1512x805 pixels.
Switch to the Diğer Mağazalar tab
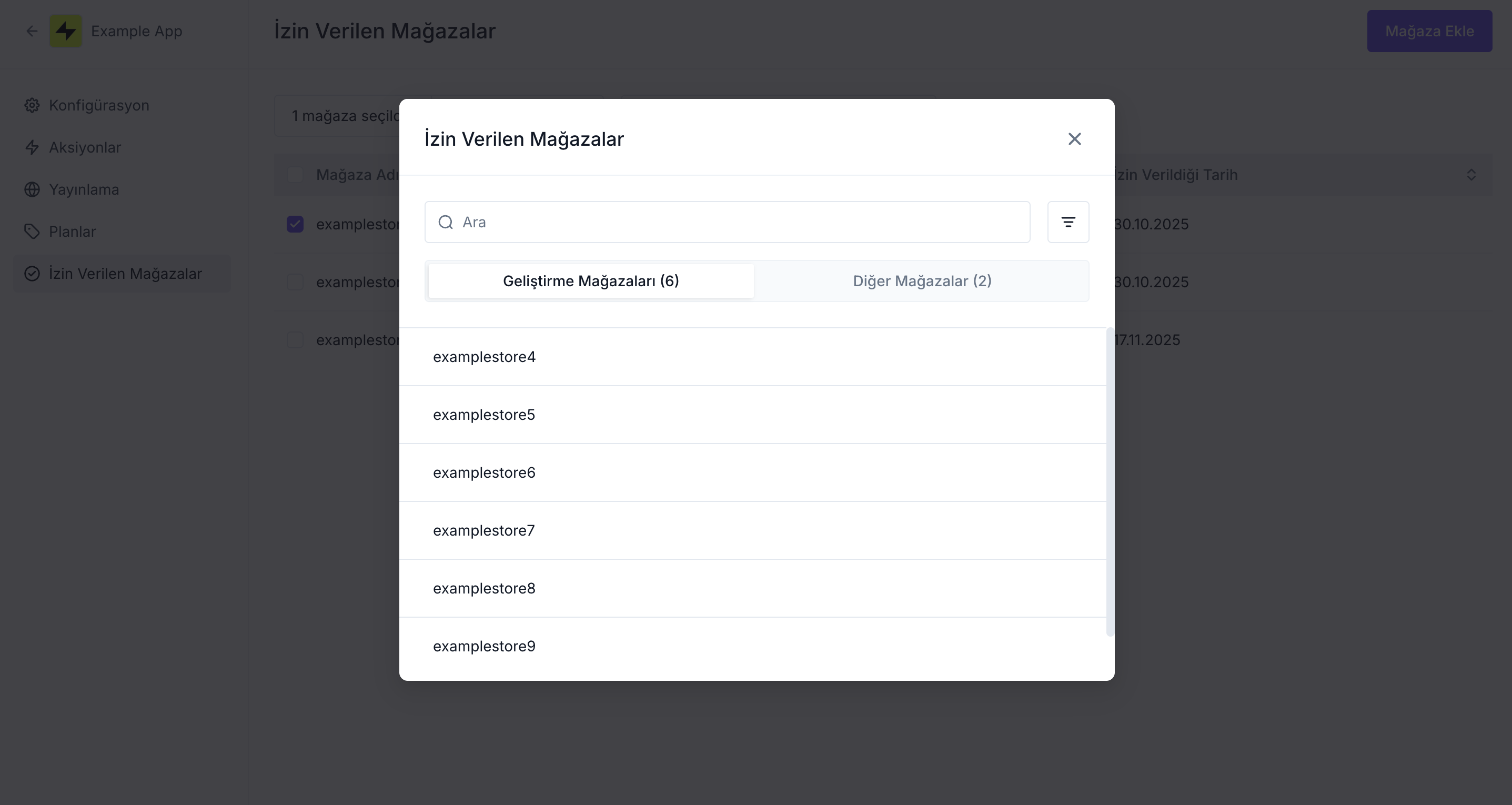(922, 280)
